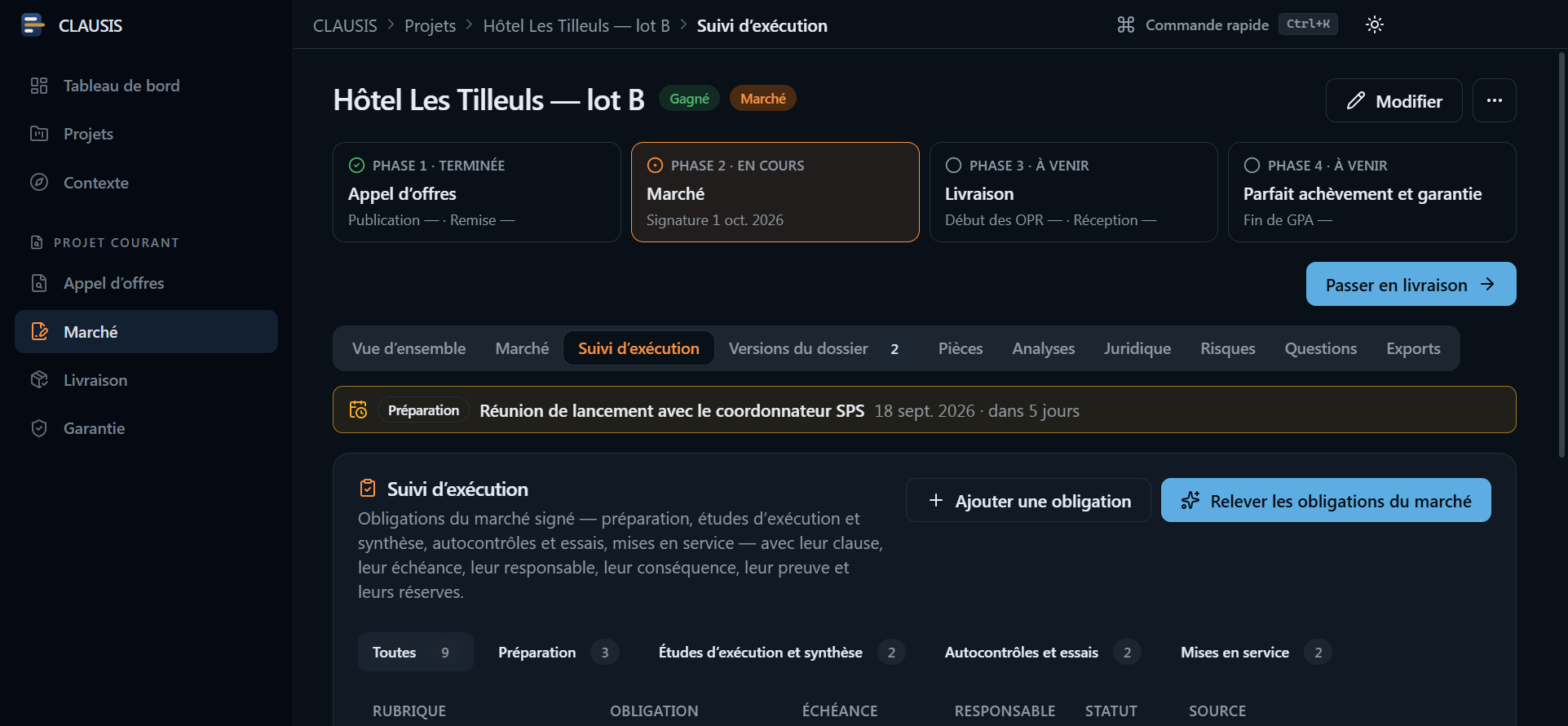
Task: Click the CLAUSIS logo icon
Action: tap(33, 25)
